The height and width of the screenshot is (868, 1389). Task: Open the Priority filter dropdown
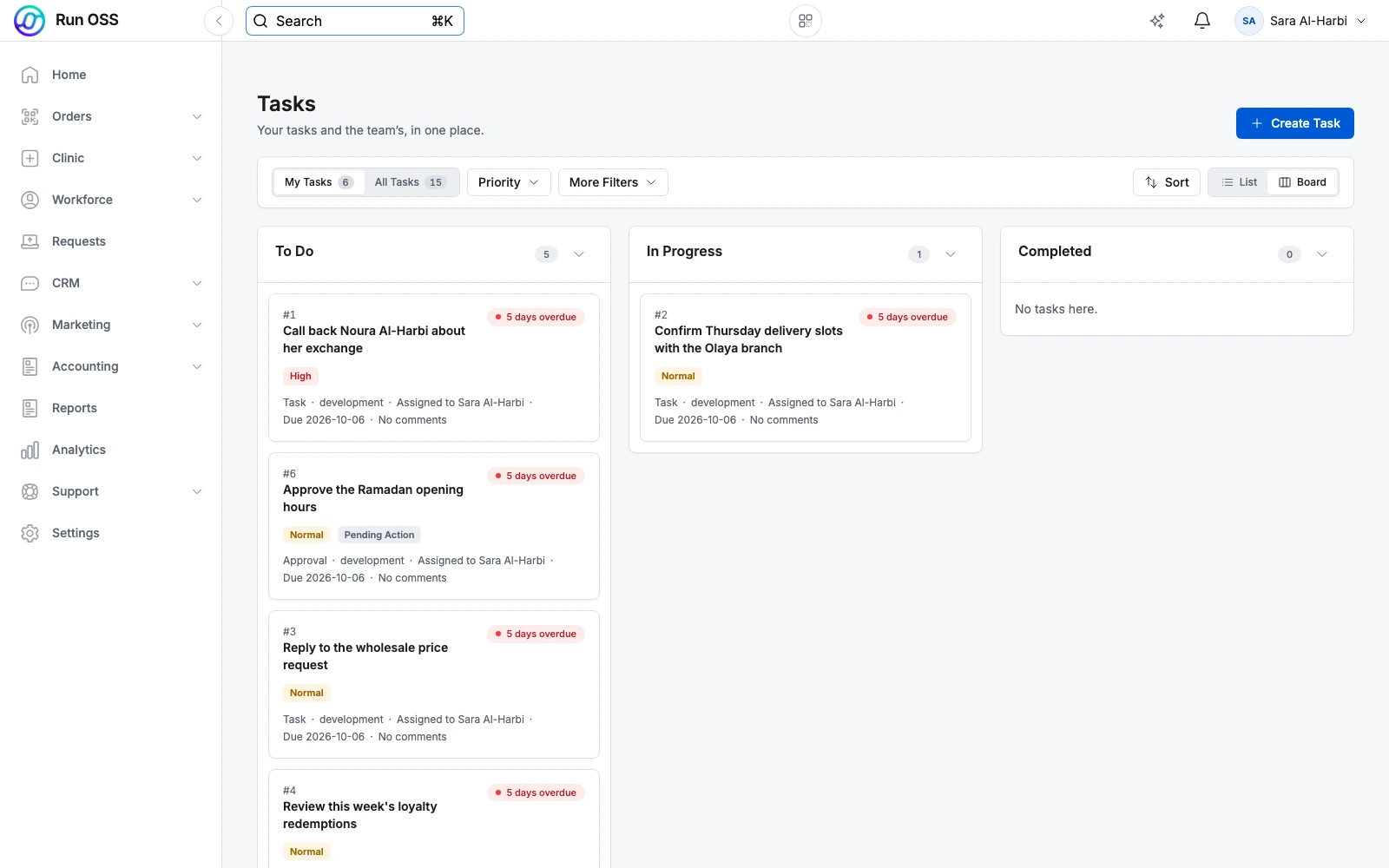[509, 182]
